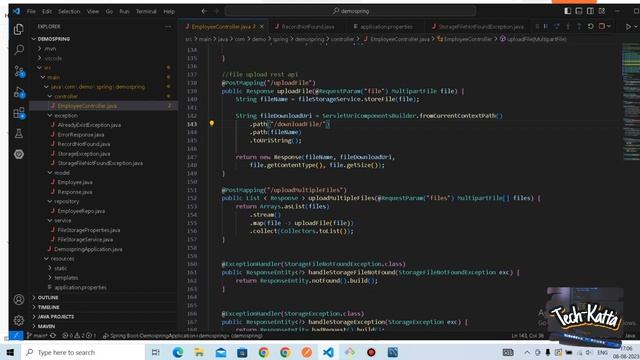Open the Customize Layout icon

pyautogui.click(x=602, y=11)
